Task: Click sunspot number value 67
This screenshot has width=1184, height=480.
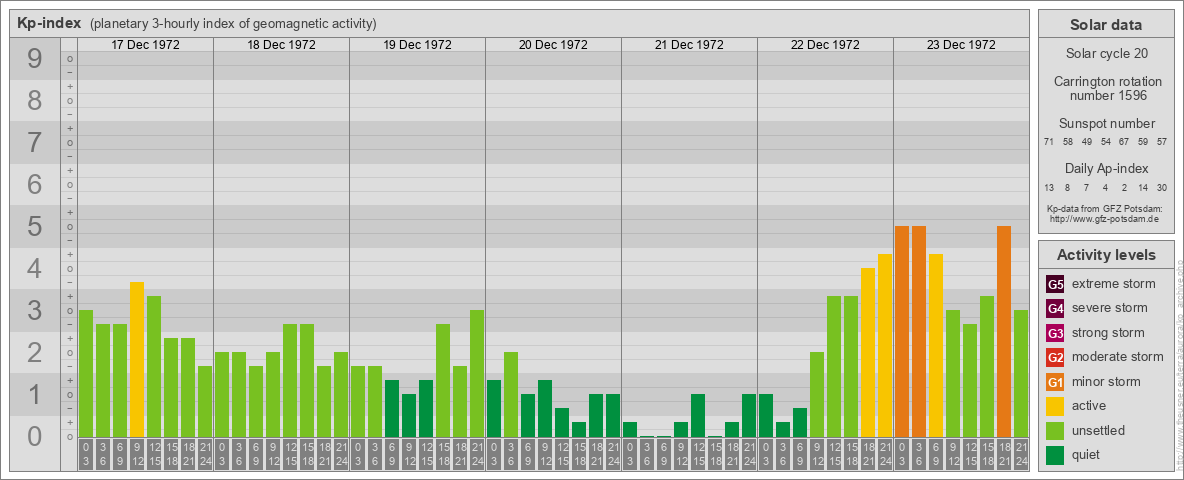Action: coord(1124,142)
